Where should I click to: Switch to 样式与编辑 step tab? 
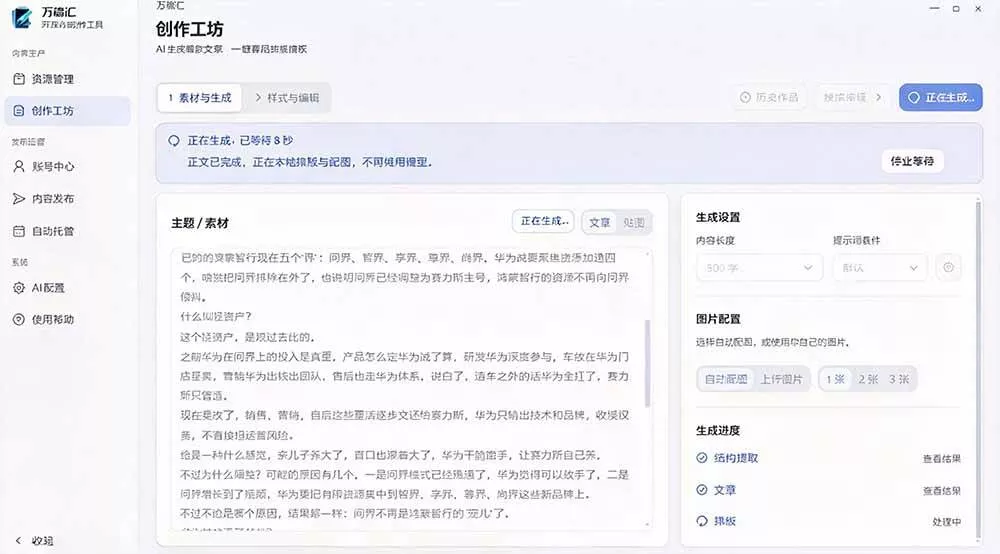pos(286,98)
